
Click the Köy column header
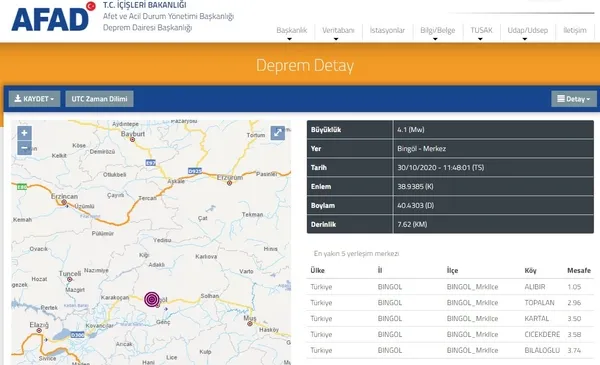coord(530,270)
